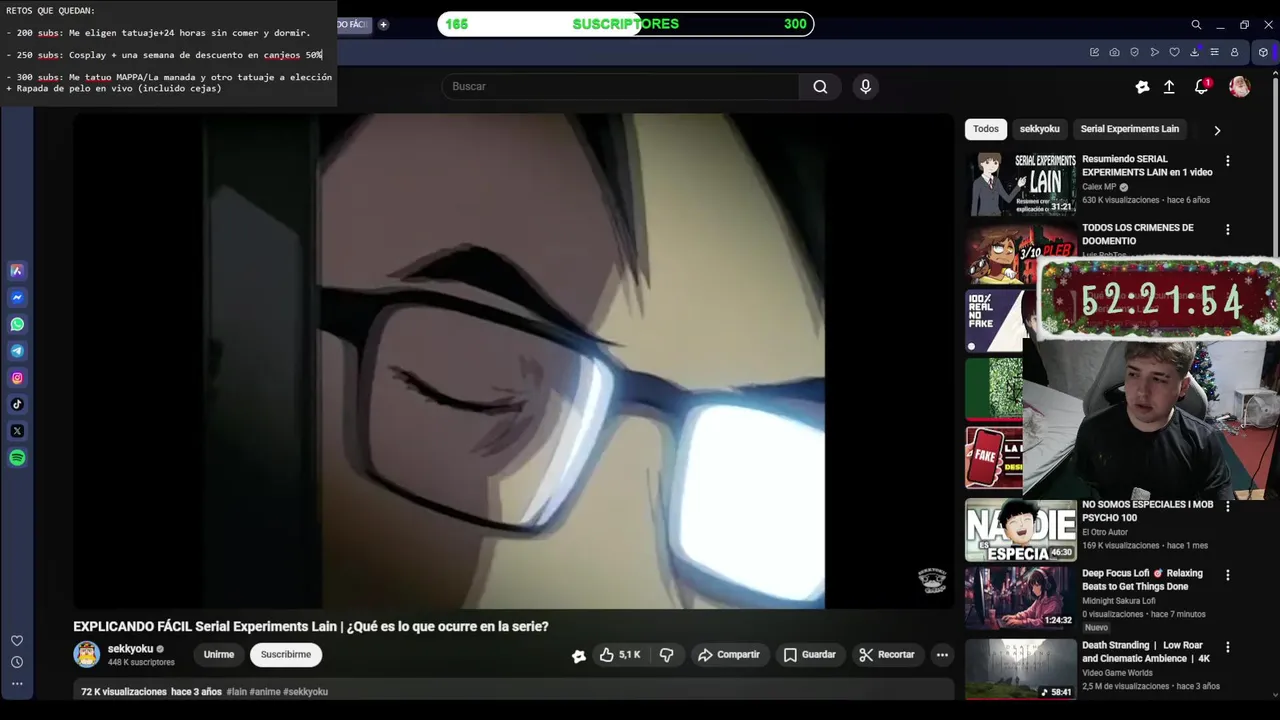
Task: Open options for Deep Focus Lofi video
Action: tap(1228, 576)
